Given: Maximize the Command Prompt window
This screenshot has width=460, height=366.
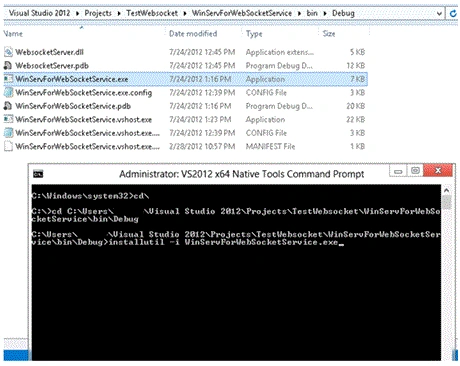Looking at the screenshot, I should (x=415, y=171).
